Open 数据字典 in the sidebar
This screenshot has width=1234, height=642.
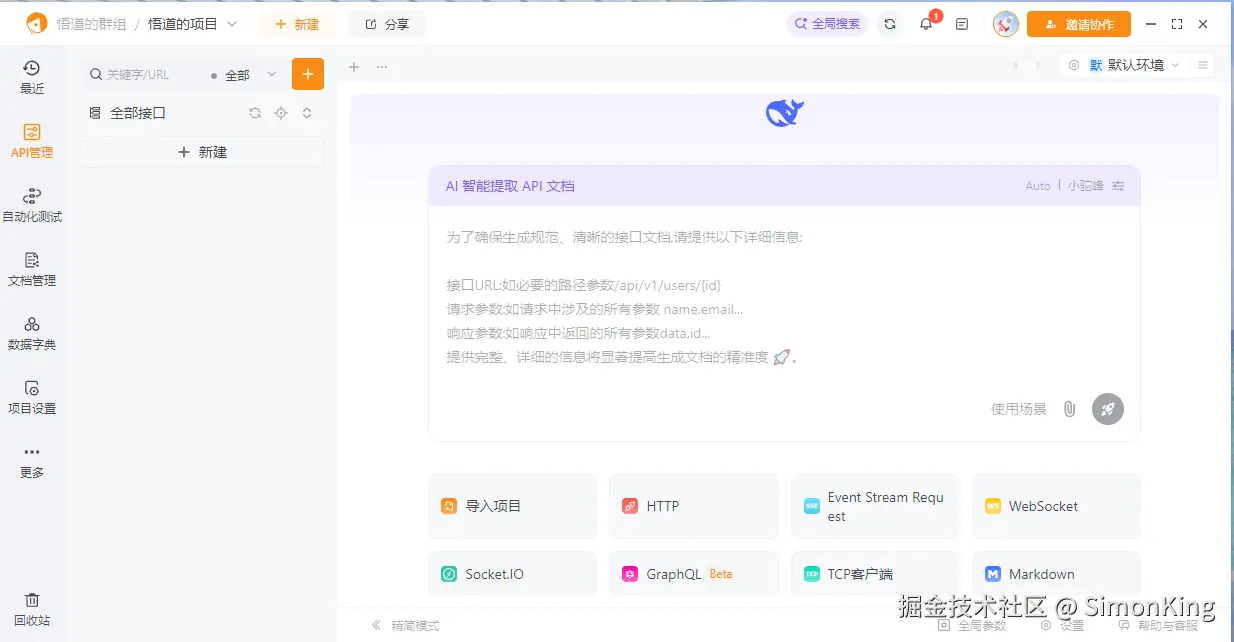point(32,333)
